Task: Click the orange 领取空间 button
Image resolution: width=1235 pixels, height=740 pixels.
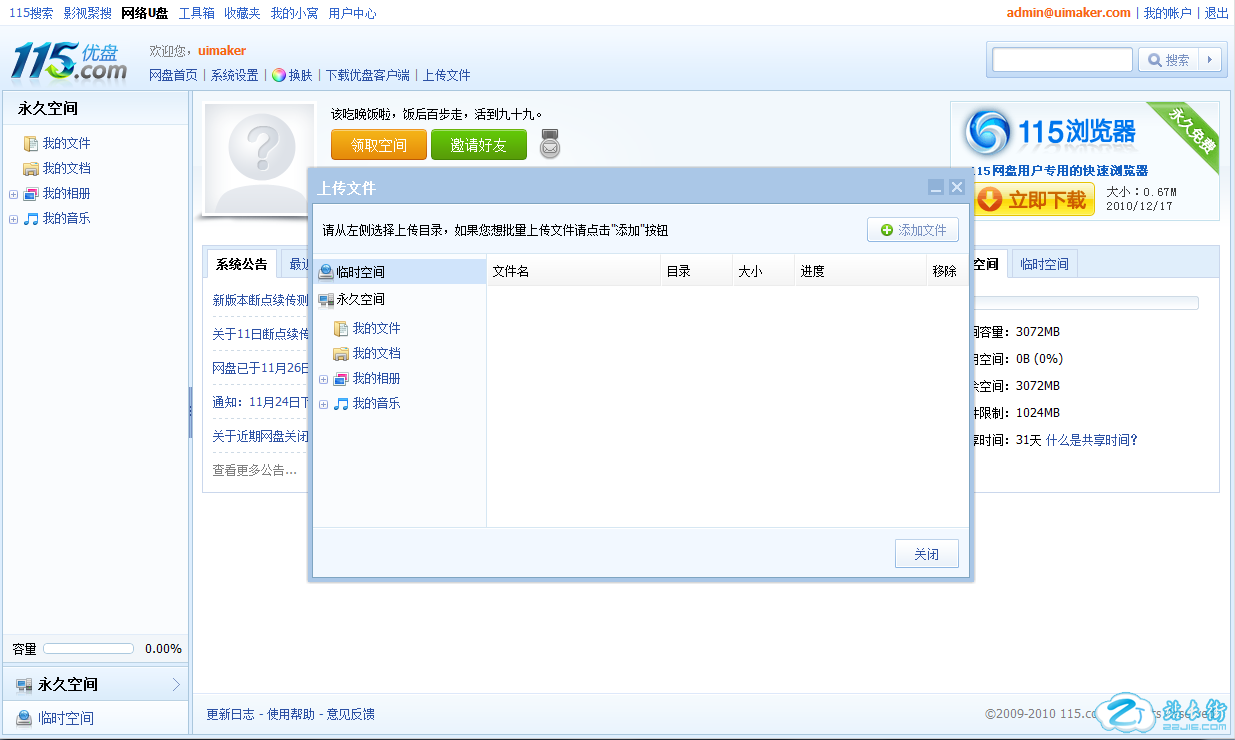Action: click(378, 145)
